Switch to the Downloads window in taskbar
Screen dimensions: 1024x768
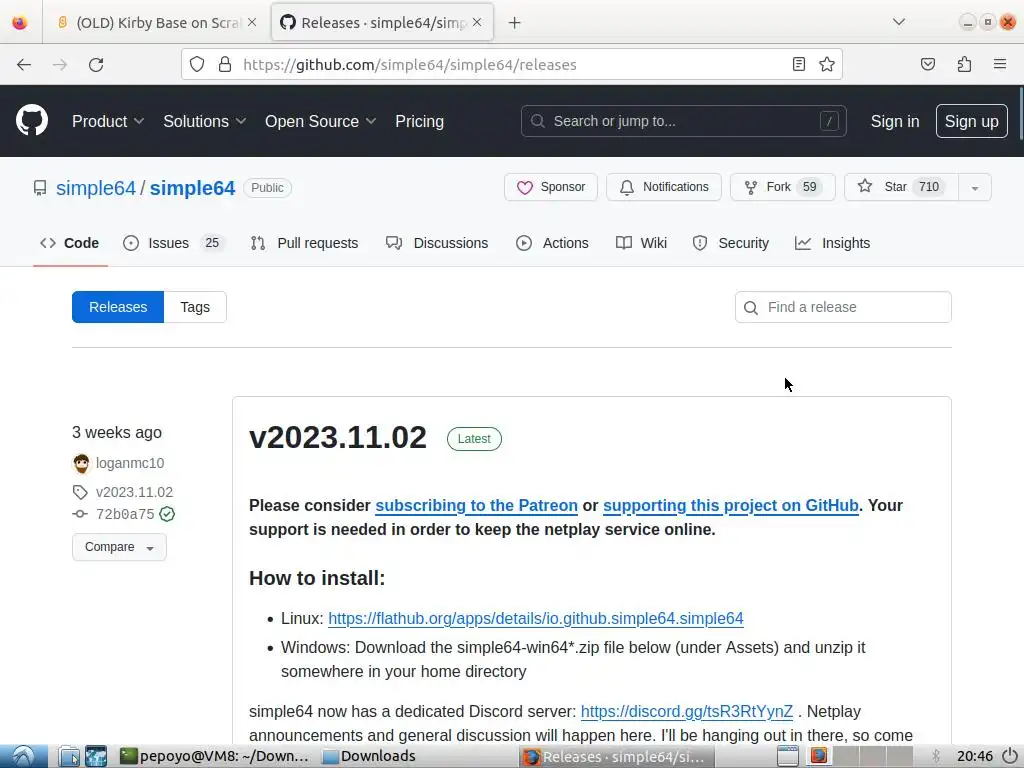coord(370,756)
